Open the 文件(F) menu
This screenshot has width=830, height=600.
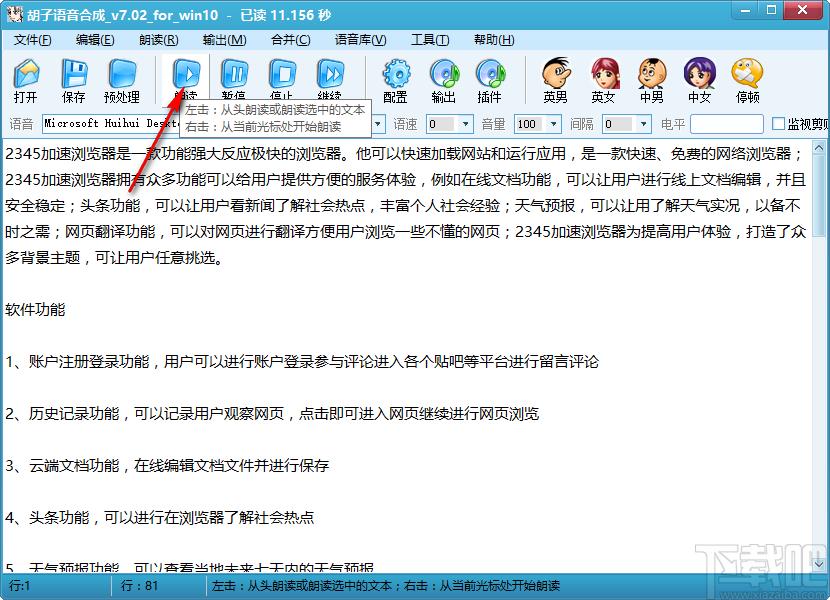pyautogui.click(x=33, y=40)
